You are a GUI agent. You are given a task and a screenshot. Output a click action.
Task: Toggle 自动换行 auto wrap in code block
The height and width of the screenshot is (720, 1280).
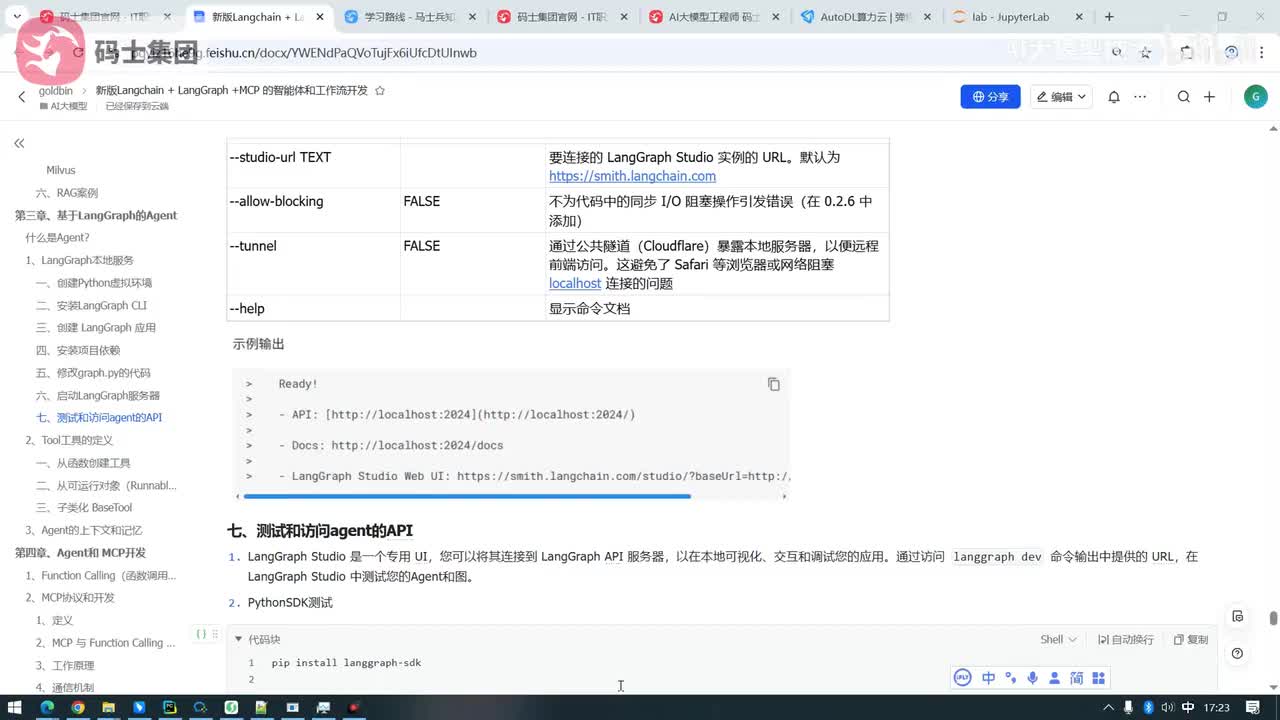(1126, 639)
